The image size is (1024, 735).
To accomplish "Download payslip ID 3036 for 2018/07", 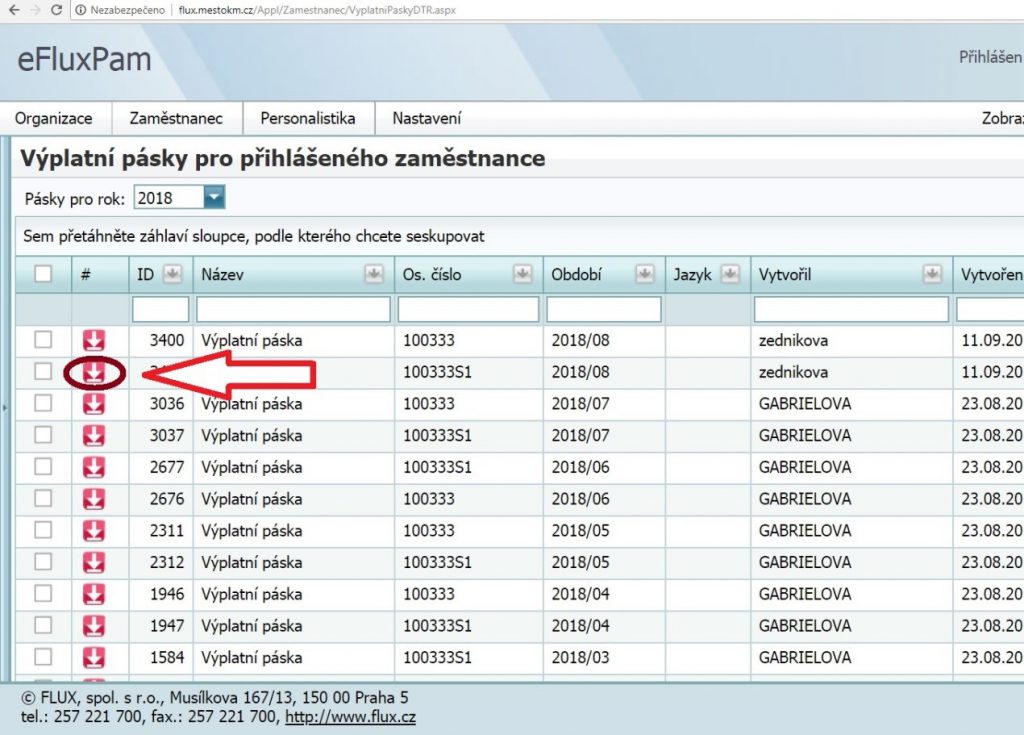I will (x=93, y=404).
